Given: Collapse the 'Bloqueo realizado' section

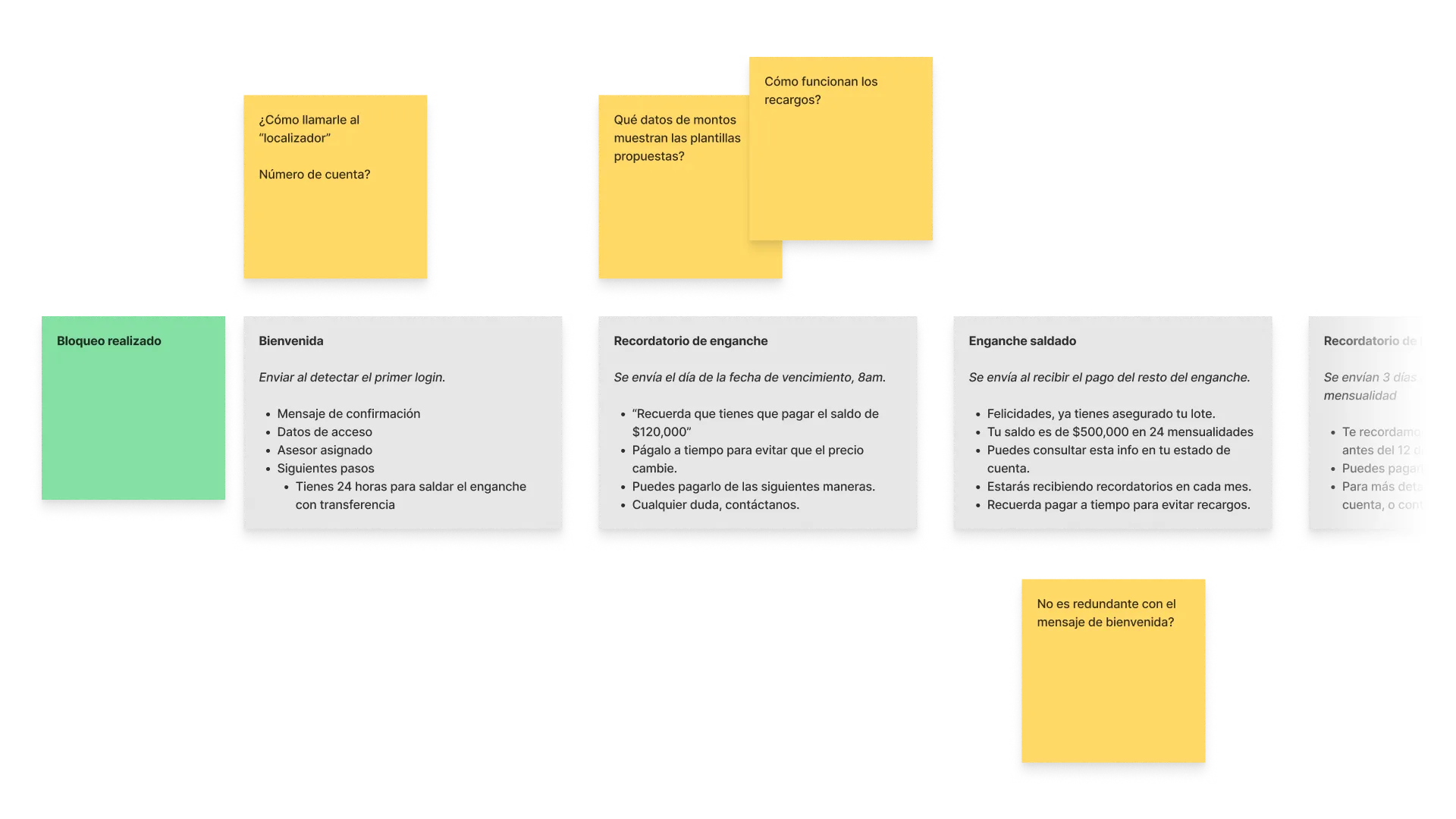Looking at the screenshot, I should (110, 341).
